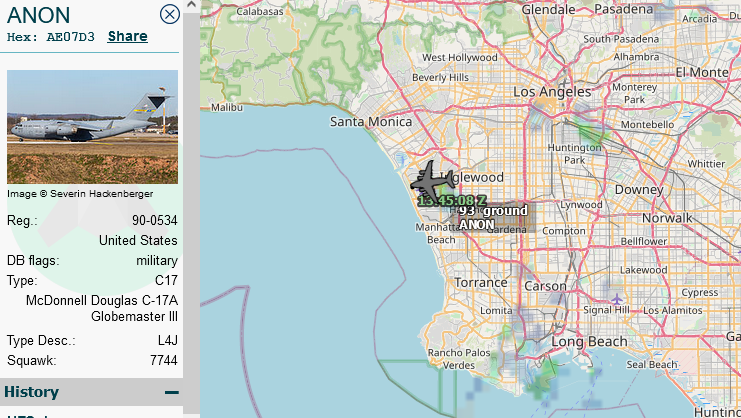Click the 93 ground ANON map label

(493, 217)
